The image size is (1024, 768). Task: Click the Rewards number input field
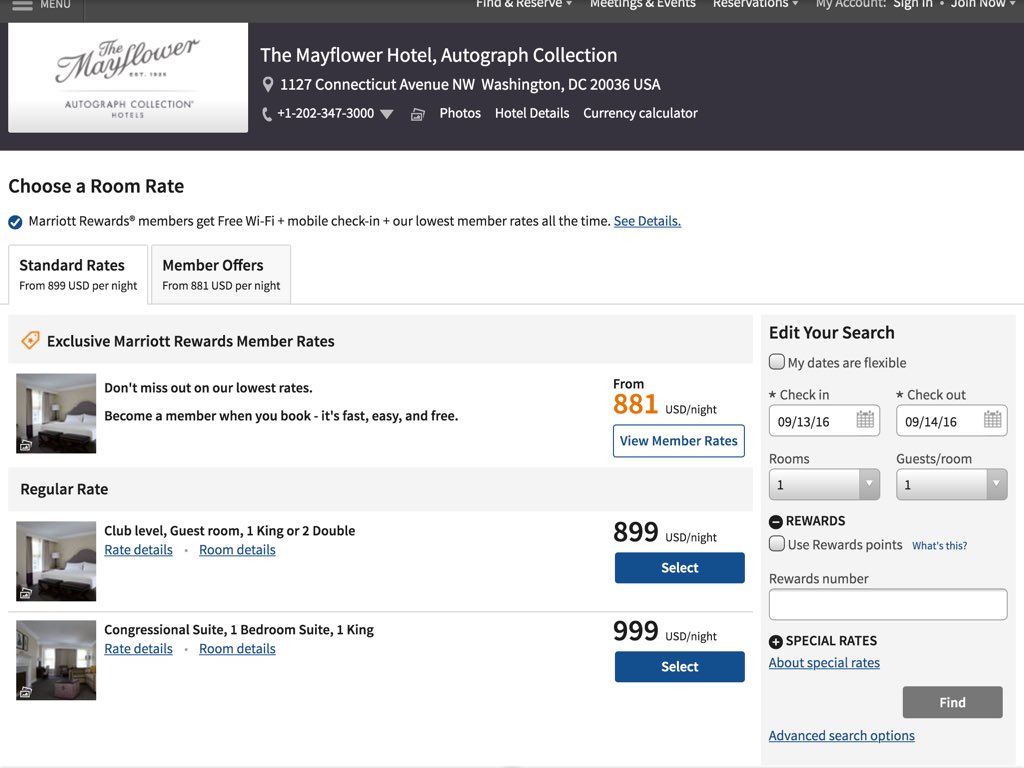888,605
